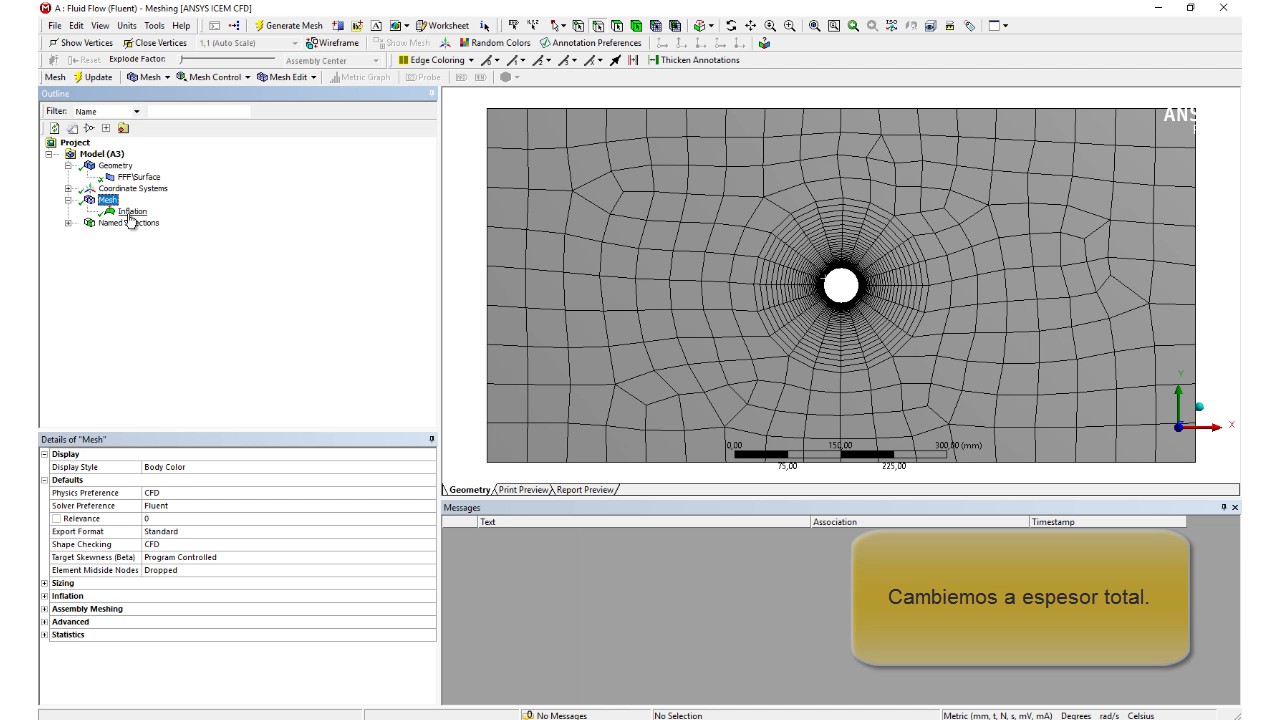The width and height of the screenshot is (1280, 720).
Task: Click the Solver Preference Fluent value
Action: point(289,506)
